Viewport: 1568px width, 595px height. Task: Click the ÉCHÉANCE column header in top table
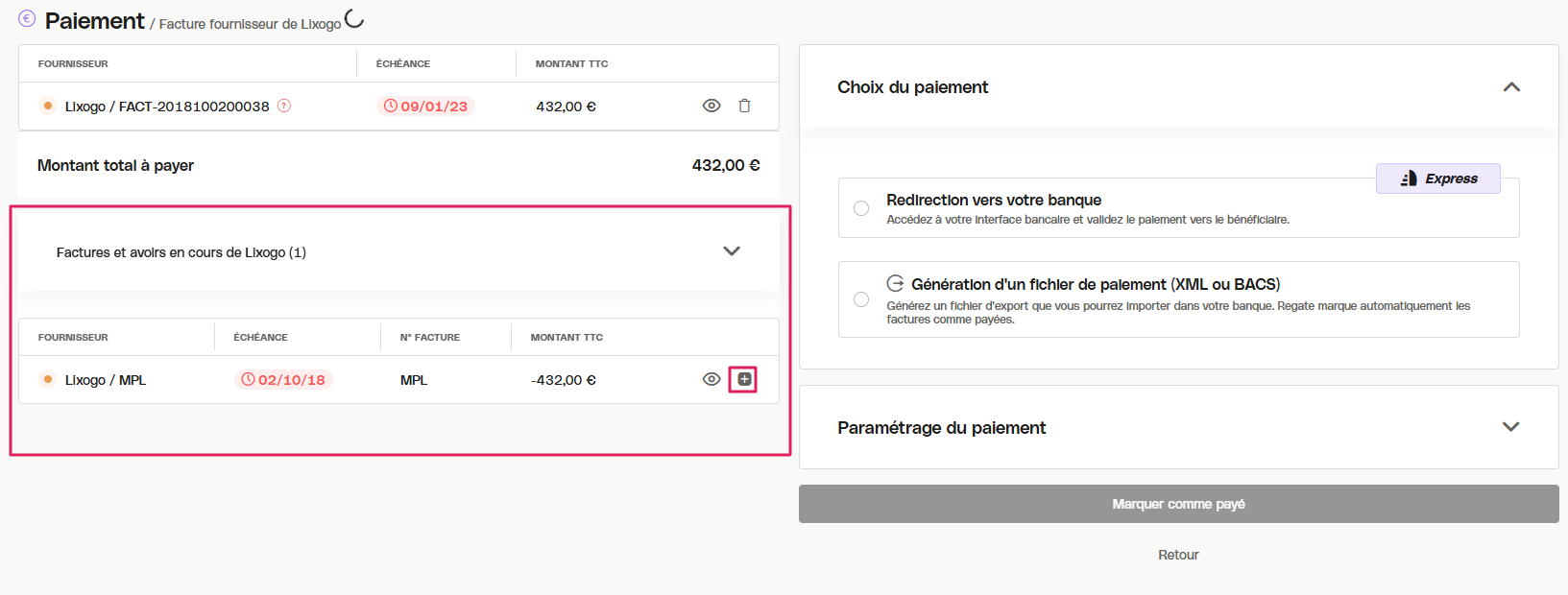coord(403,63)
